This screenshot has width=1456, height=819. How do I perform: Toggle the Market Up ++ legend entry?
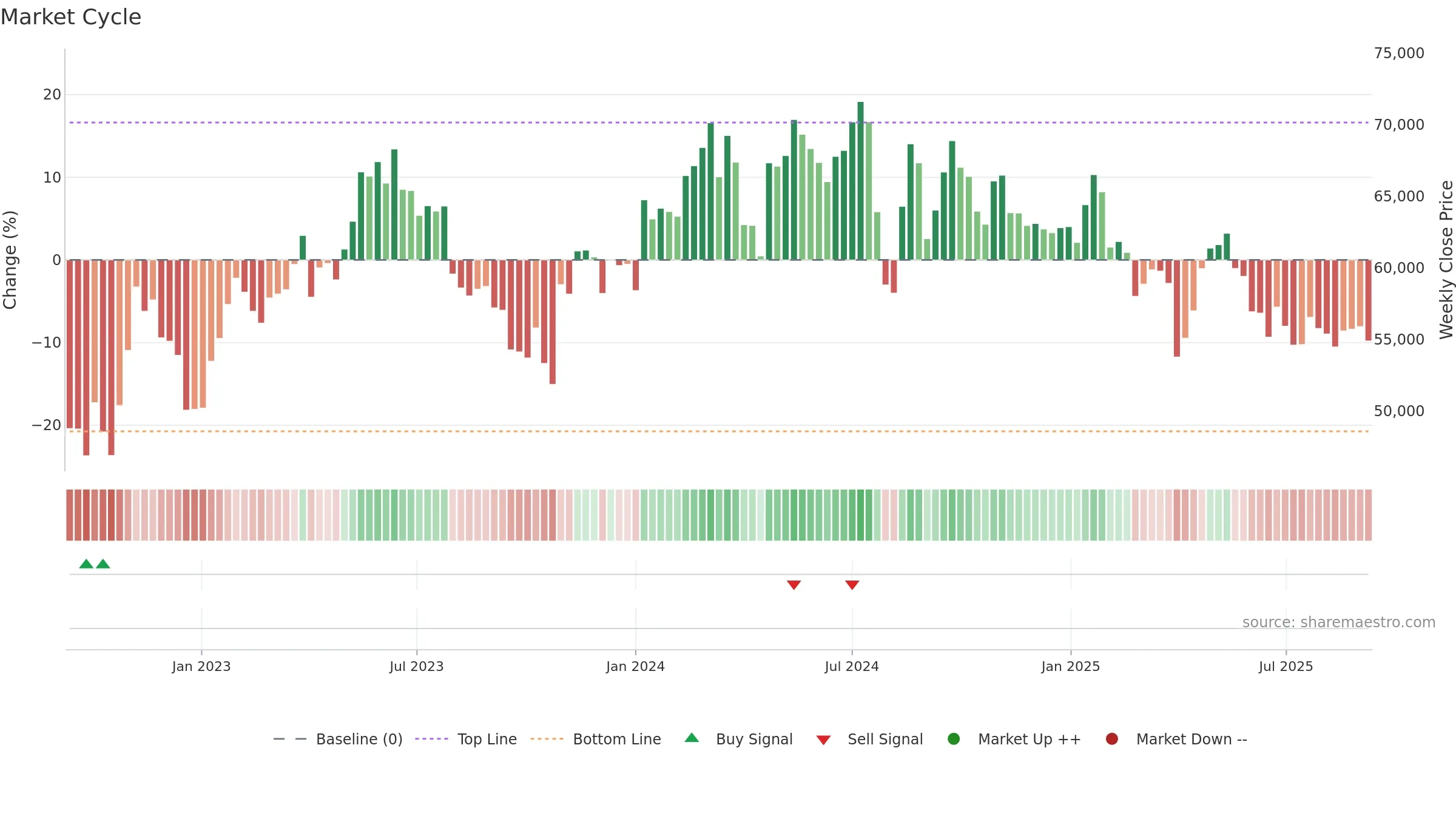pos(1014,739)
